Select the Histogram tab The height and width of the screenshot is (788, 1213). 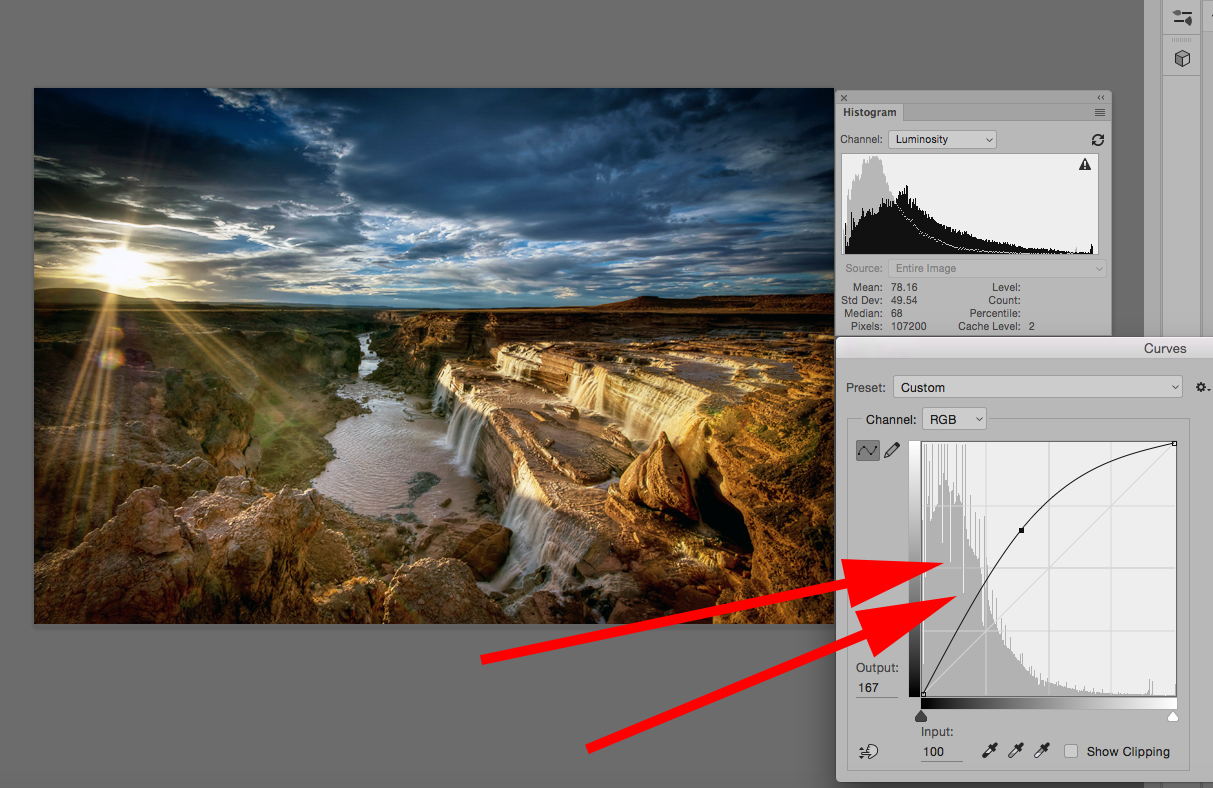coord(869,113)
